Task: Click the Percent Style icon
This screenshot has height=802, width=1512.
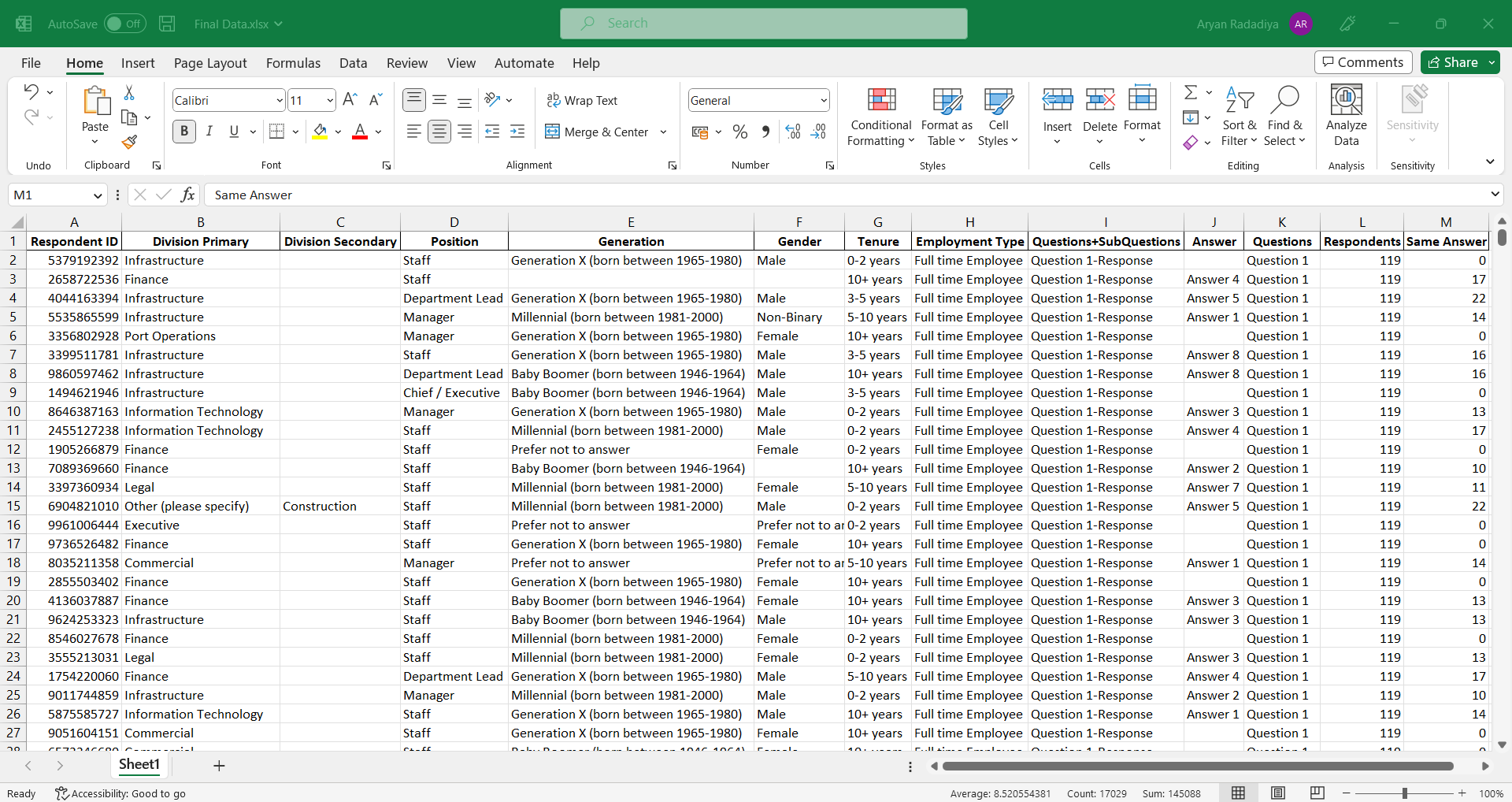Action: 740,132
